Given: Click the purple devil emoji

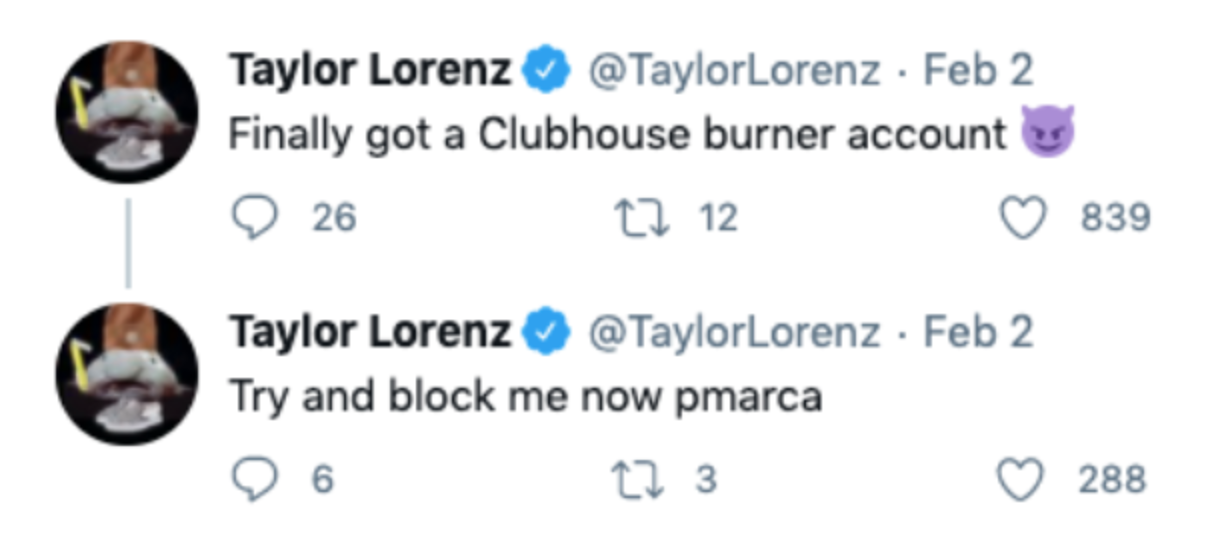Looking at the screenshot, I should pos(1047,132).
